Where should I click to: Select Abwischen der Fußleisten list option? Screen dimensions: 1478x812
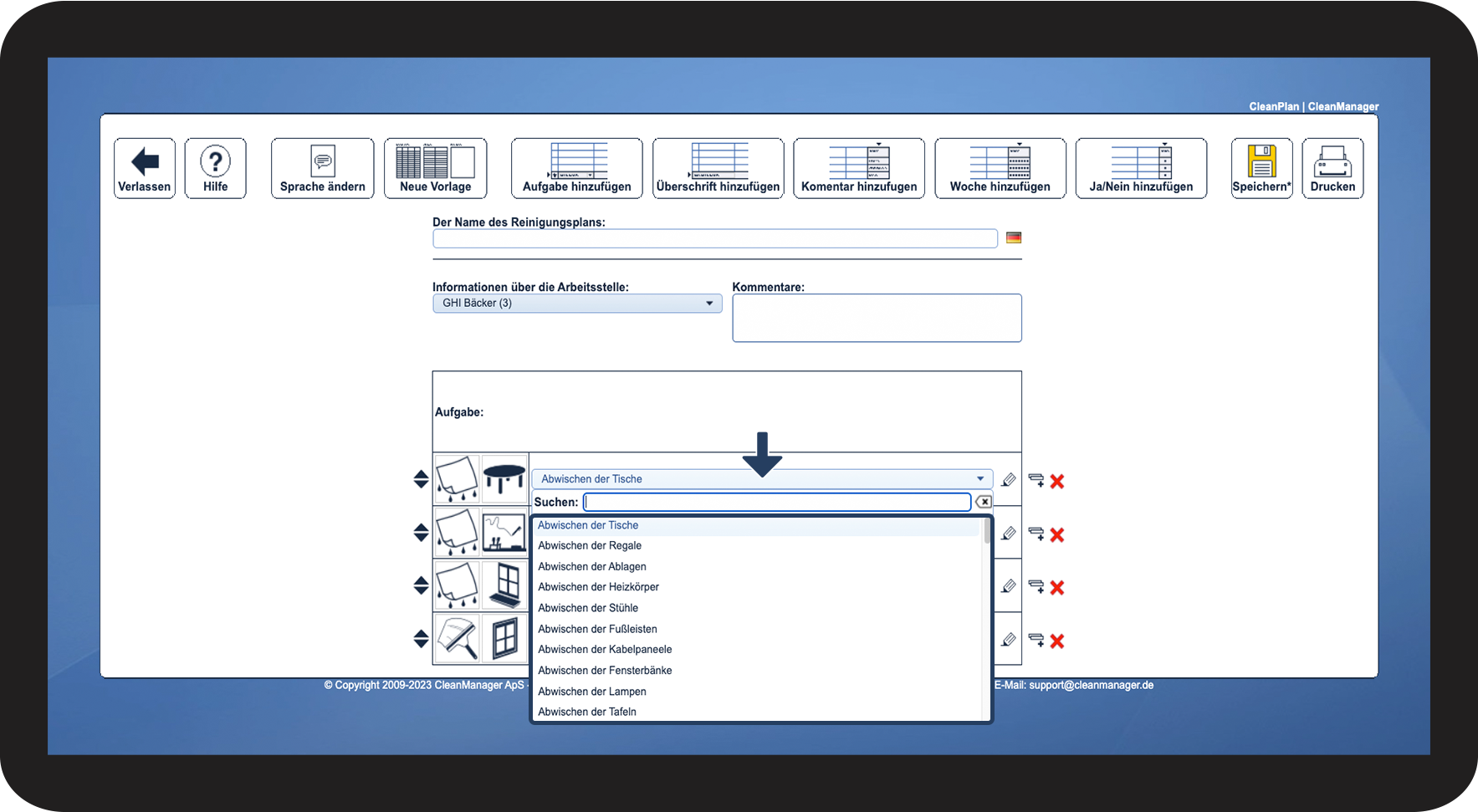(758, 629)
